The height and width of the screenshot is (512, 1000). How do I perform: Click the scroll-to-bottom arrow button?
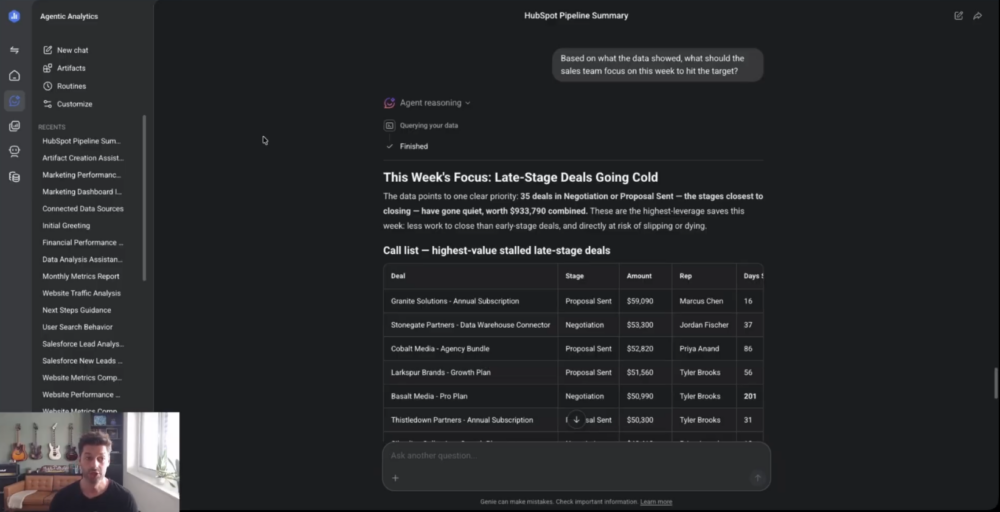pos(576,420)
